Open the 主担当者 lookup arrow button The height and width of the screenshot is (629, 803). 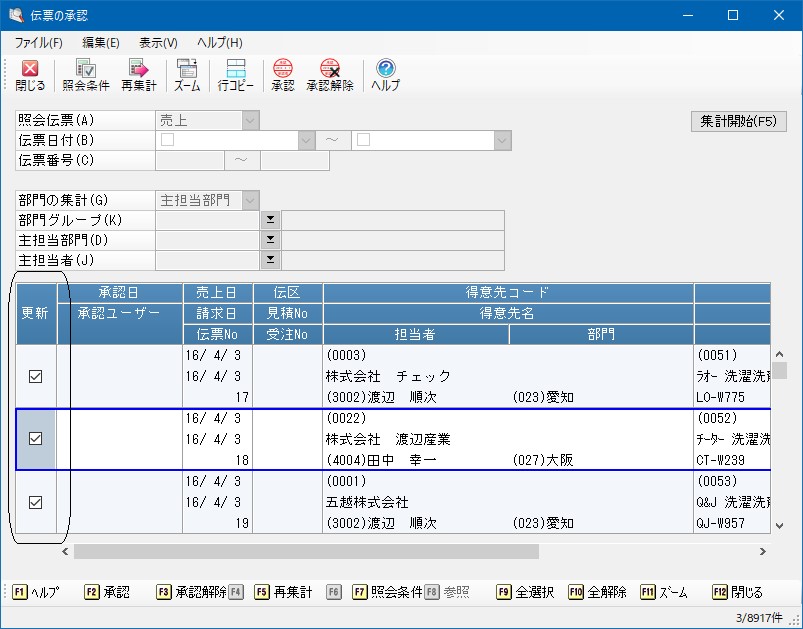[x=270, y=260]
